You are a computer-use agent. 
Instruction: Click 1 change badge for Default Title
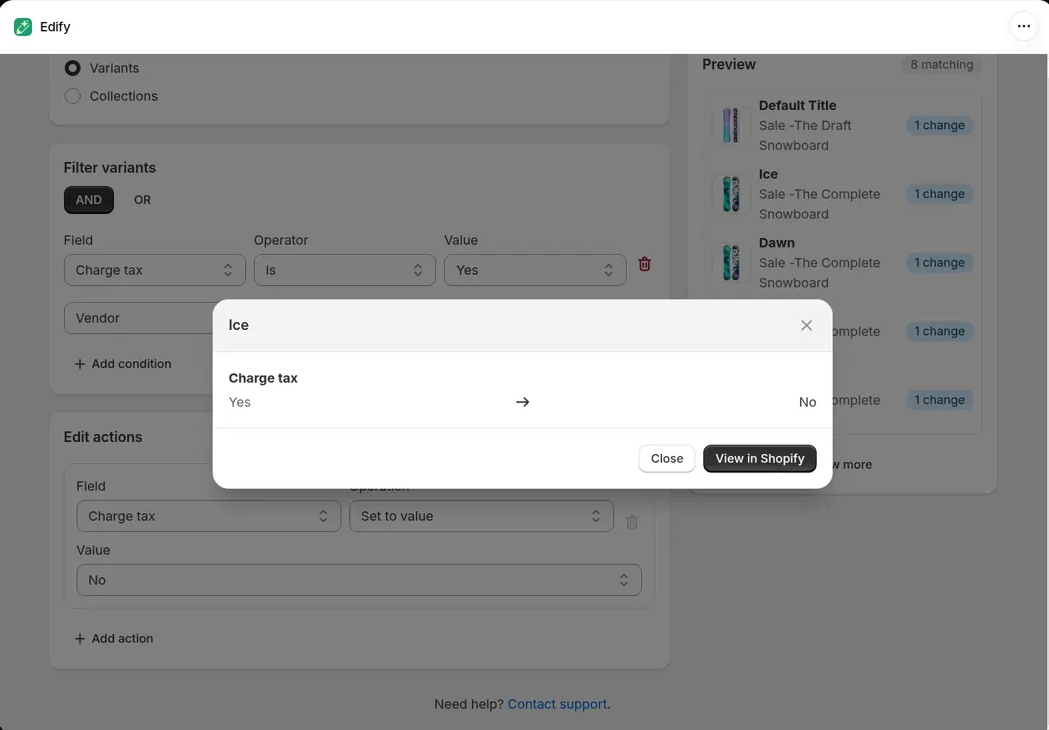[939, 126]
